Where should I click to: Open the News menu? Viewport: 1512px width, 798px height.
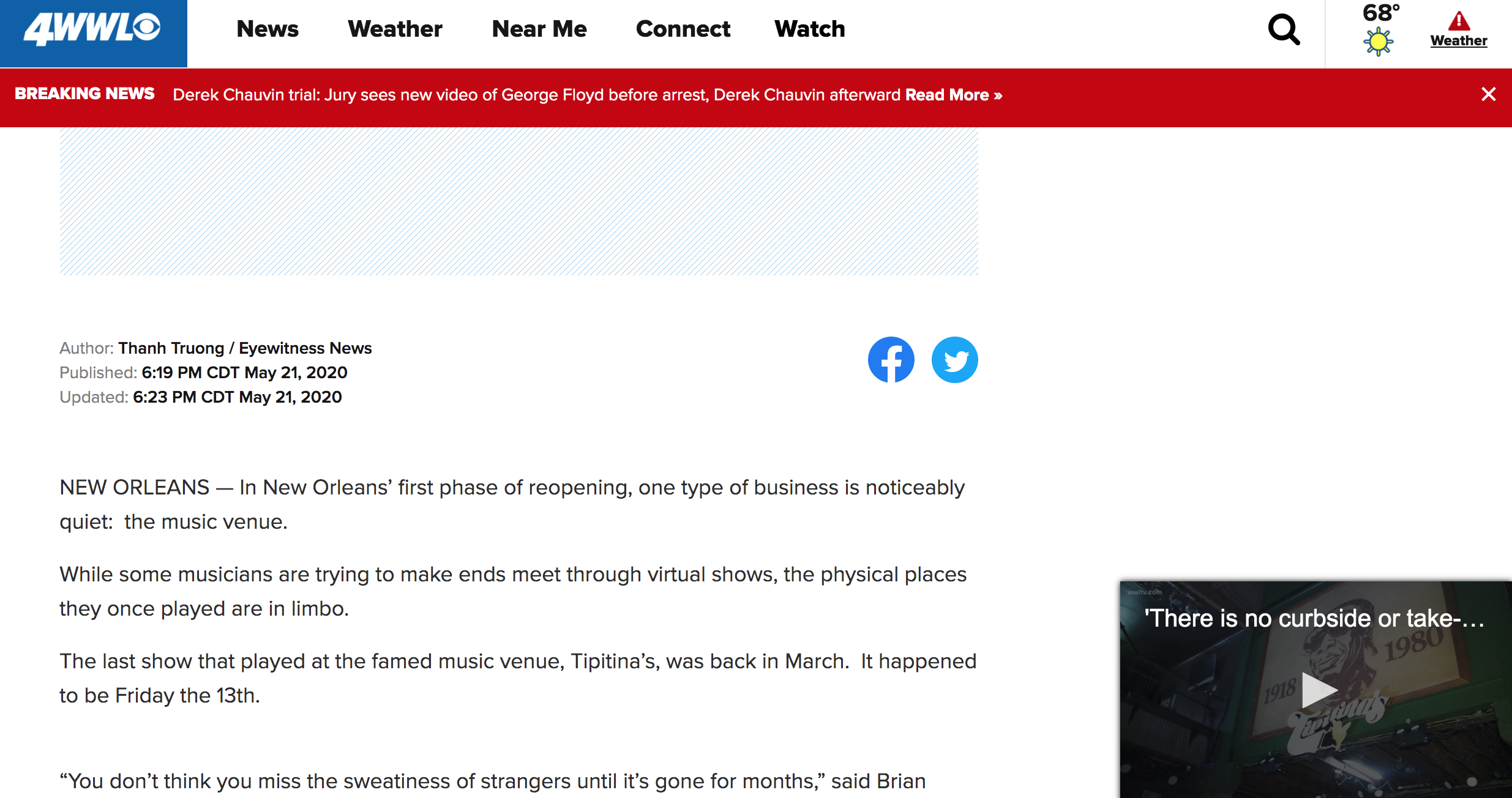click(x=268, y=29)
